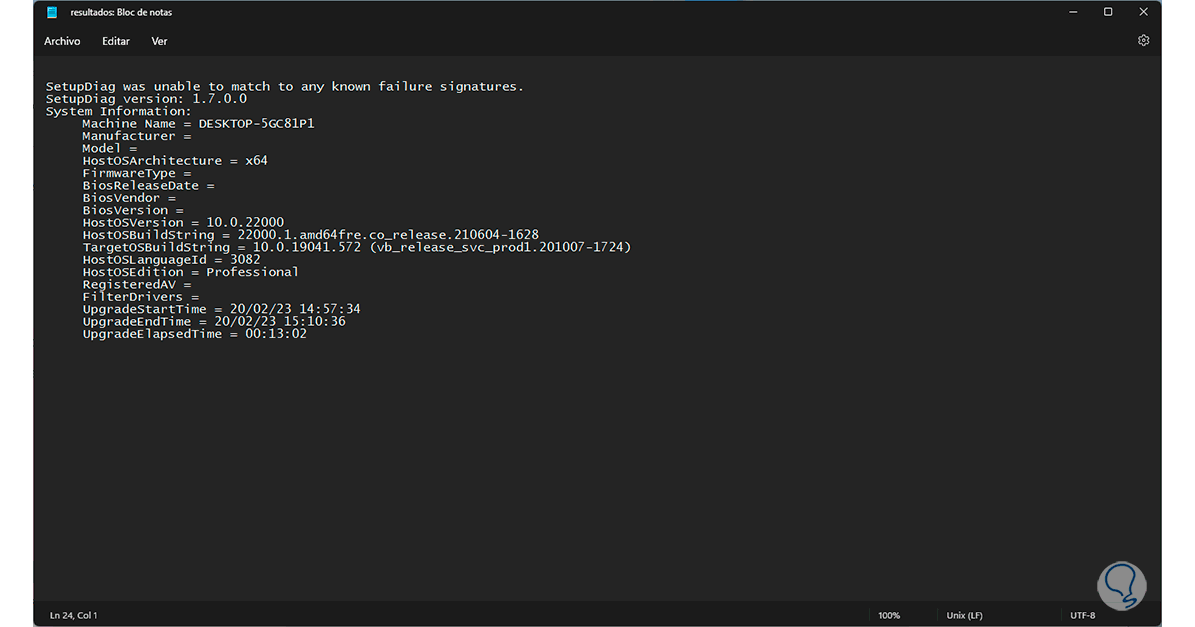Open the Editar menu
This screenshot has width=1195, height=627.
click(116, 41)
